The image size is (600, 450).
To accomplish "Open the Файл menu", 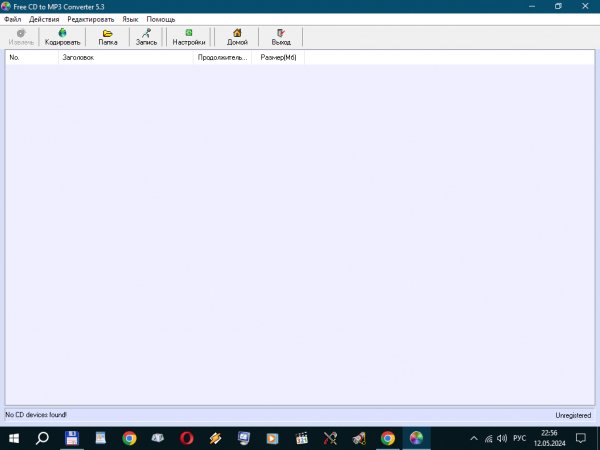I will point(13,19).
